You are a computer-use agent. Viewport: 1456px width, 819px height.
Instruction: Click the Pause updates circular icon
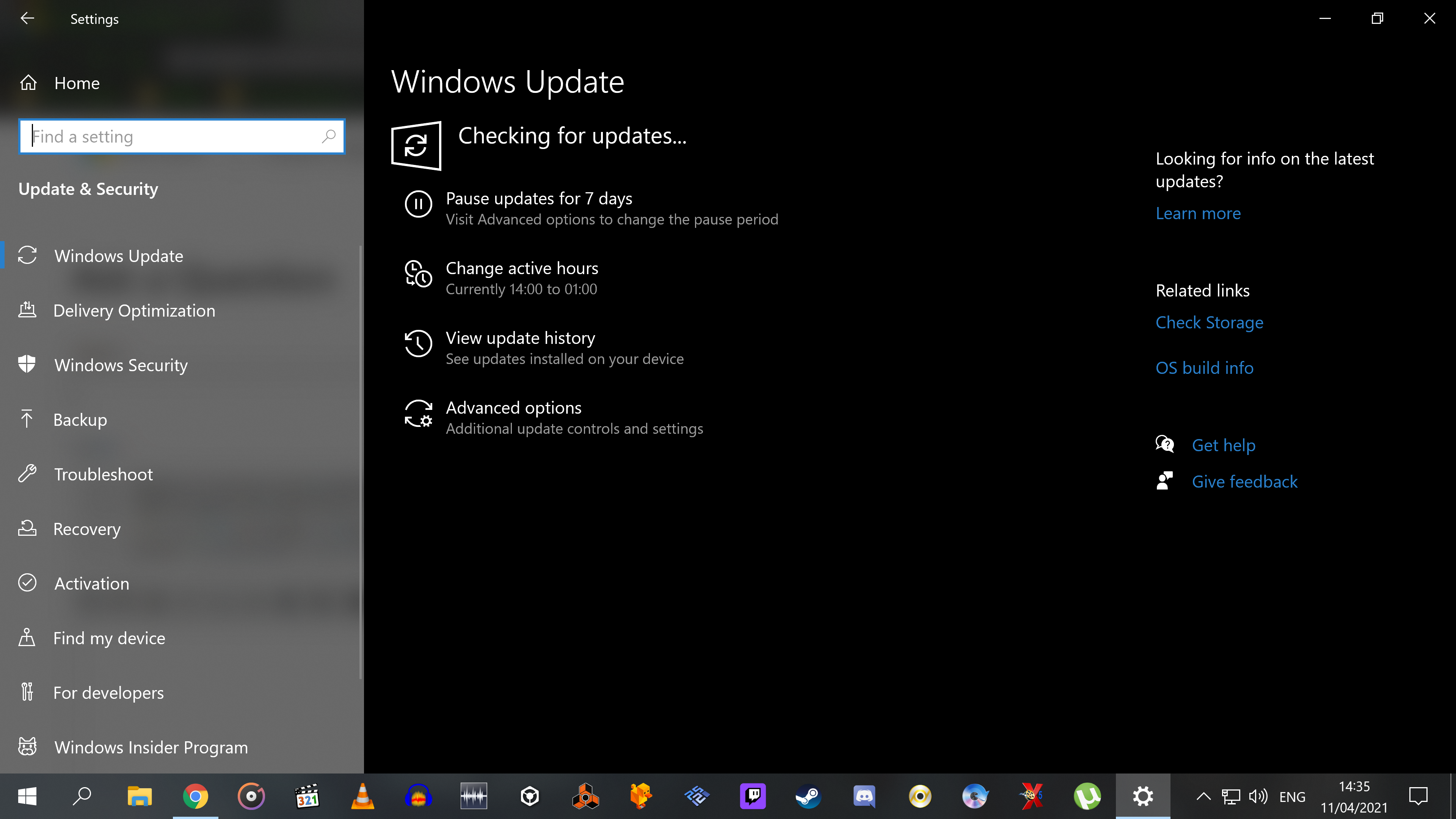coord(418,204)
